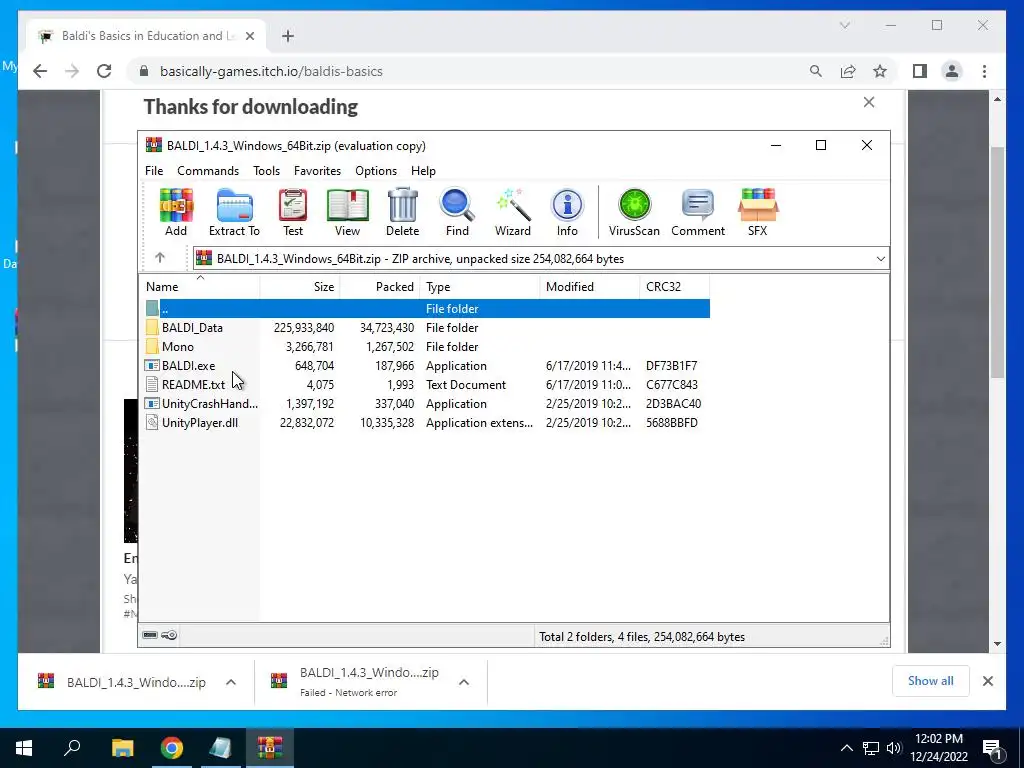This screenshot has width=1024, height=768.
Task: Open the Options menu
Action: [x=376, y=170]
